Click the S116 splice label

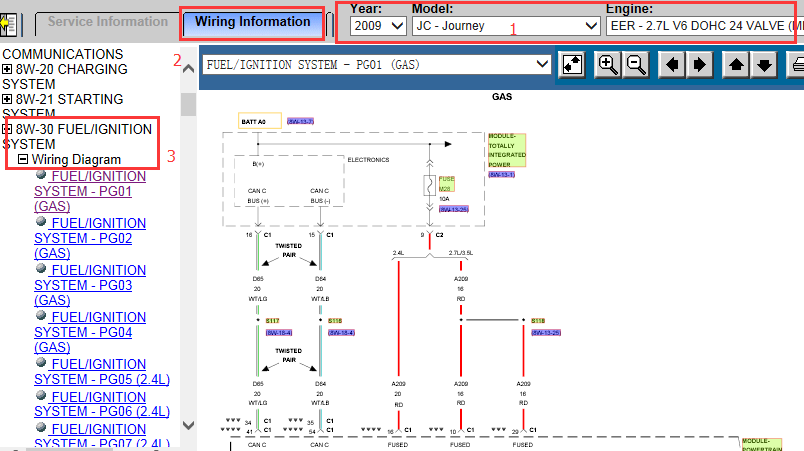335,321
